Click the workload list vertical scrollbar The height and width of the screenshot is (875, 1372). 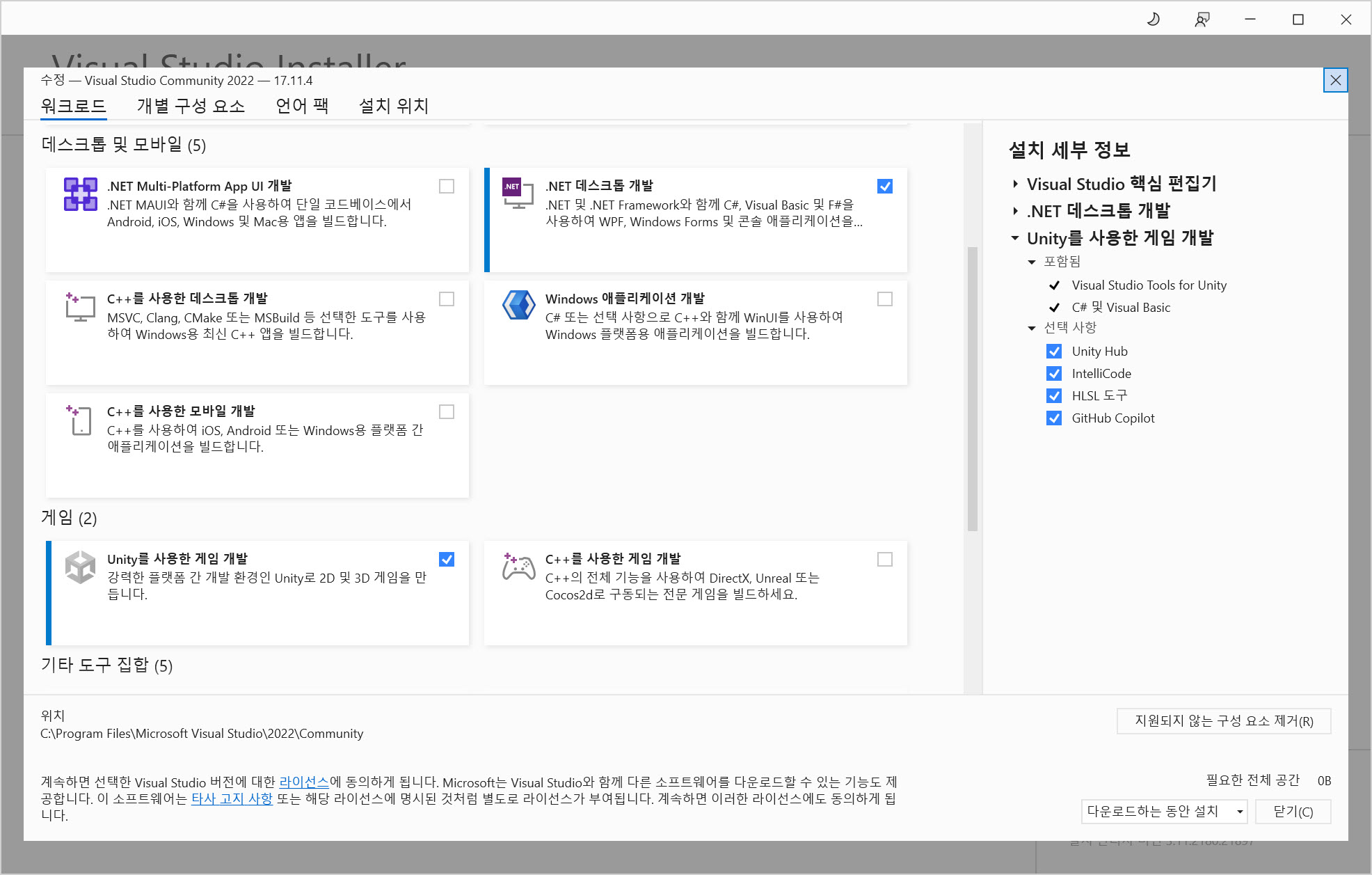972,390
